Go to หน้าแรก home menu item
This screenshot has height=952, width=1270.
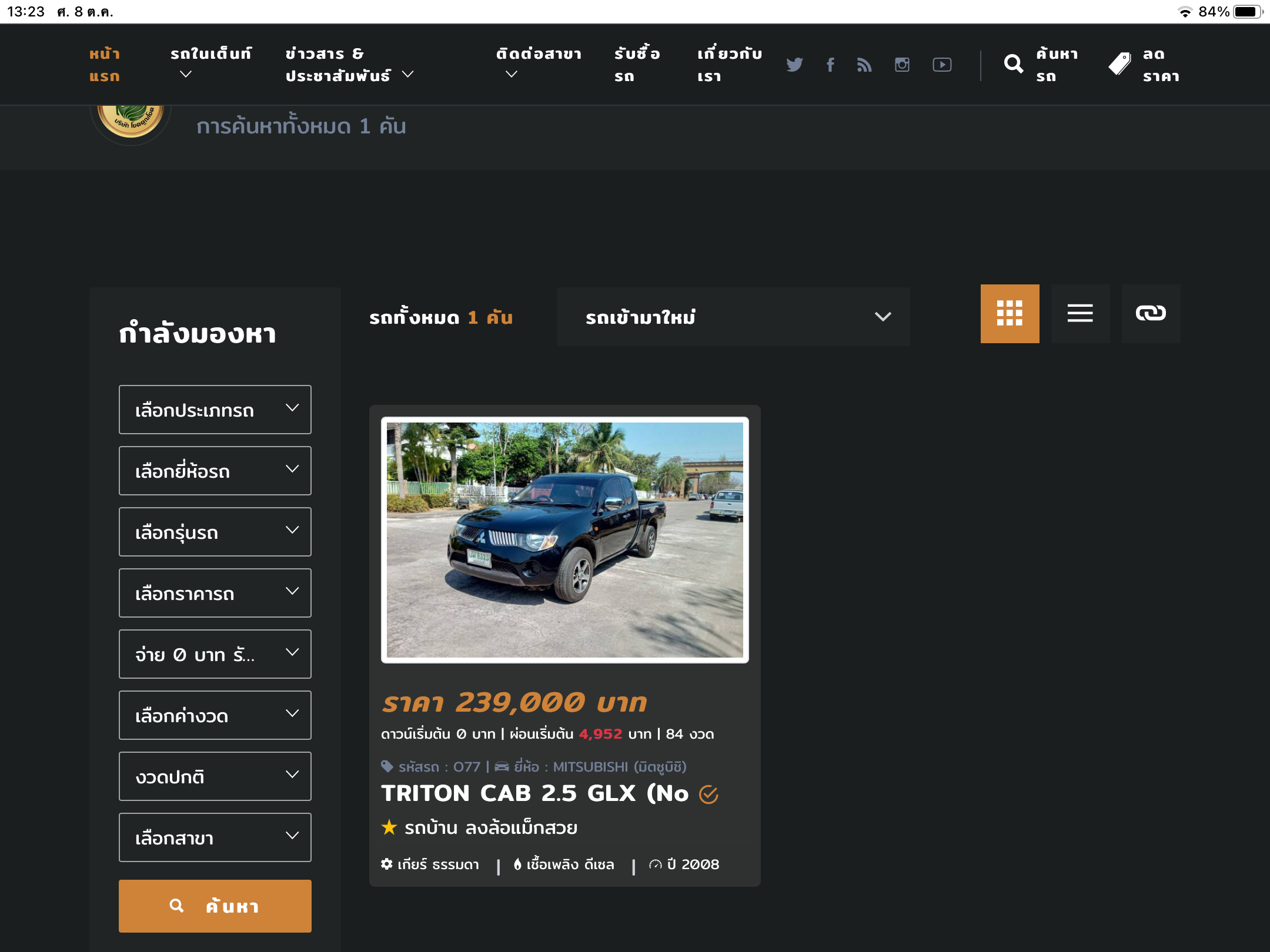tap(105, 65)
